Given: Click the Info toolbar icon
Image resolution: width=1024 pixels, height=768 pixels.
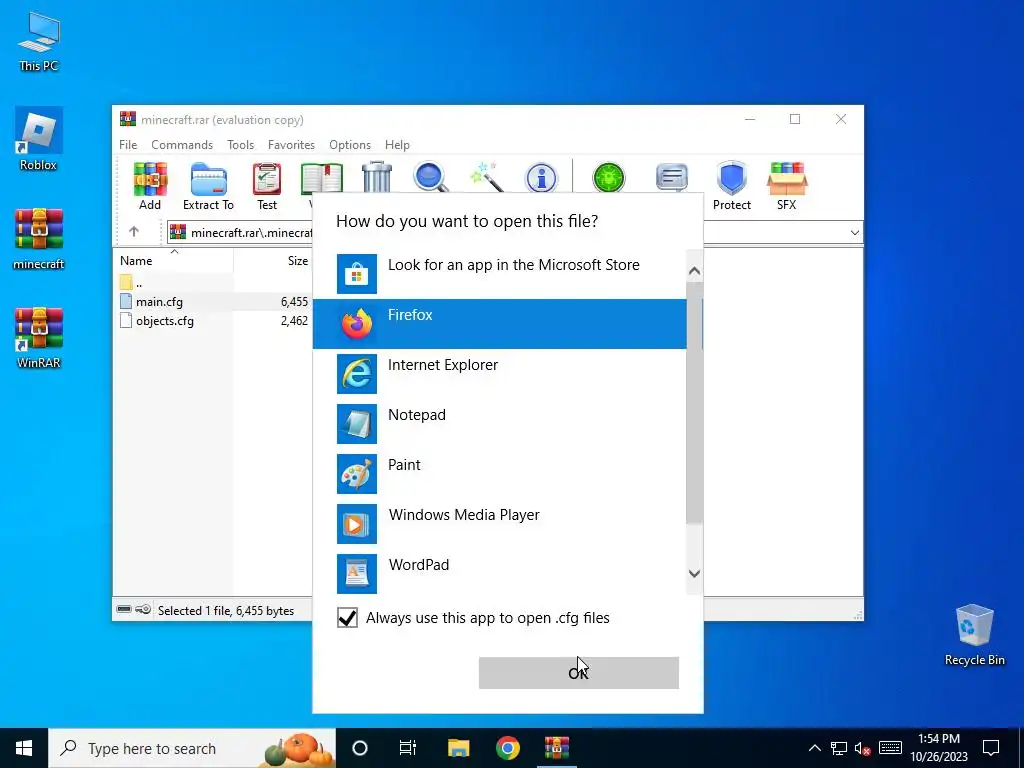Looking at the screenshot, I should click(x=541, y=178).
